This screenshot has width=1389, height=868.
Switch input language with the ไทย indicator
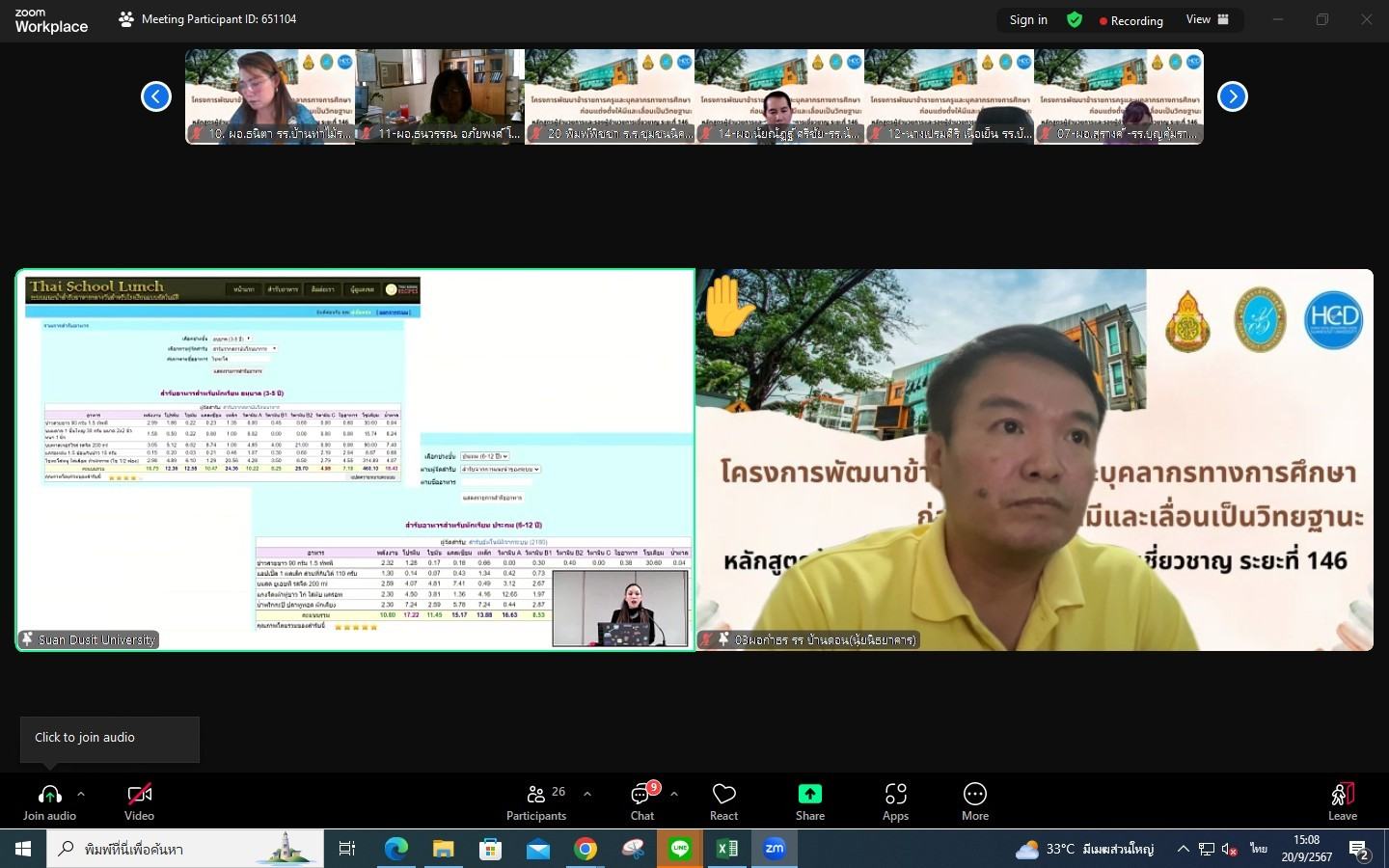(1259, 849)
